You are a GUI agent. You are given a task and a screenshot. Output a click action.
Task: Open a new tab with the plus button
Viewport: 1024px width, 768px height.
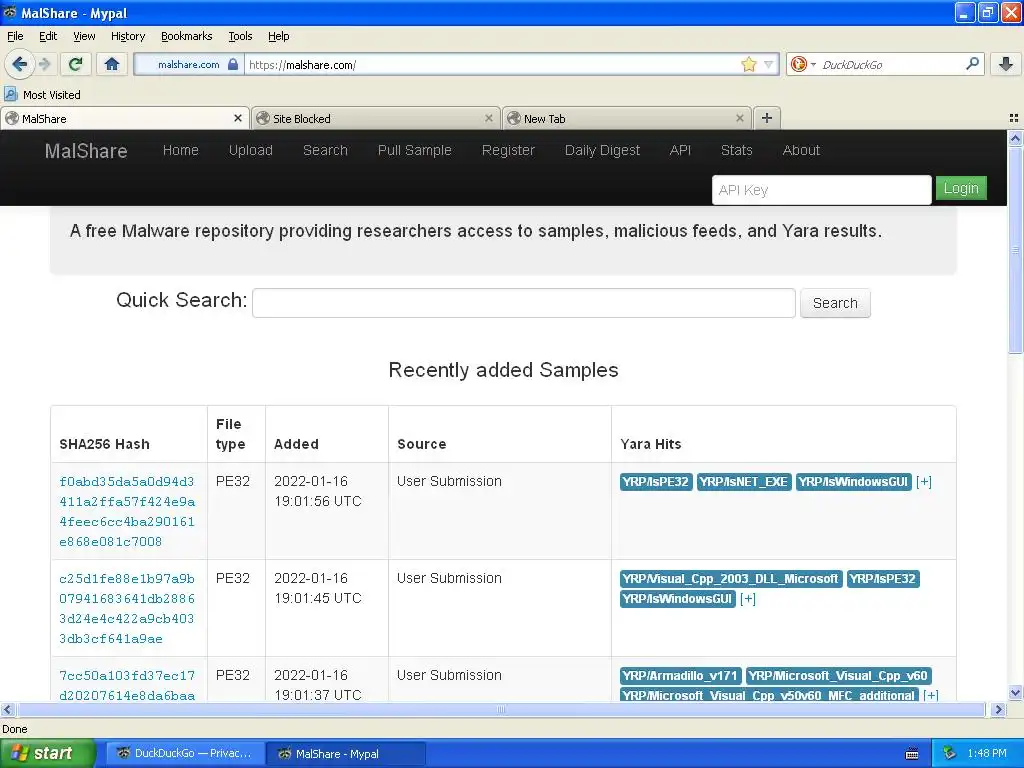(767, 118)
